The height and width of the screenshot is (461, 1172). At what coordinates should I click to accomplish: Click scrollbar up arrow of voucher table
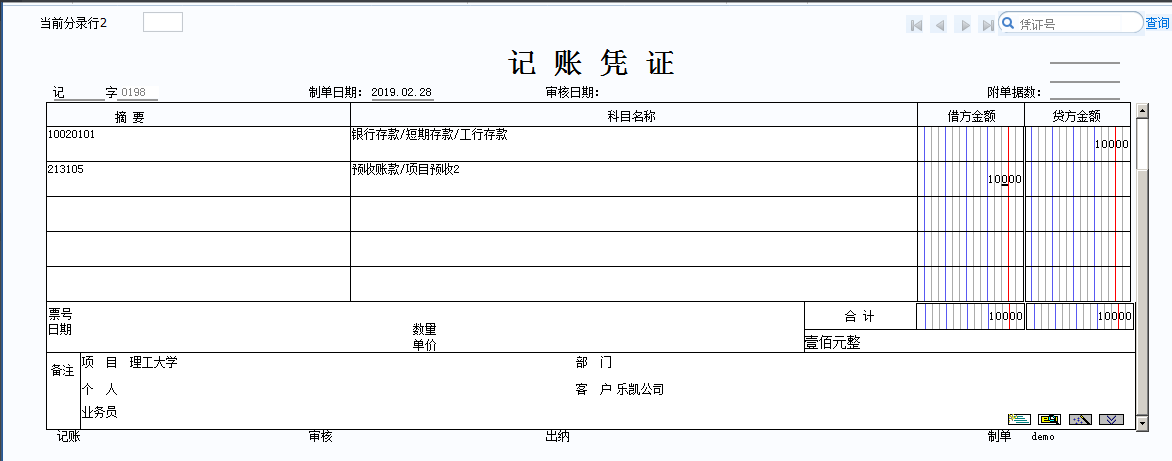pyautogui.click(x=1141, y=111)
